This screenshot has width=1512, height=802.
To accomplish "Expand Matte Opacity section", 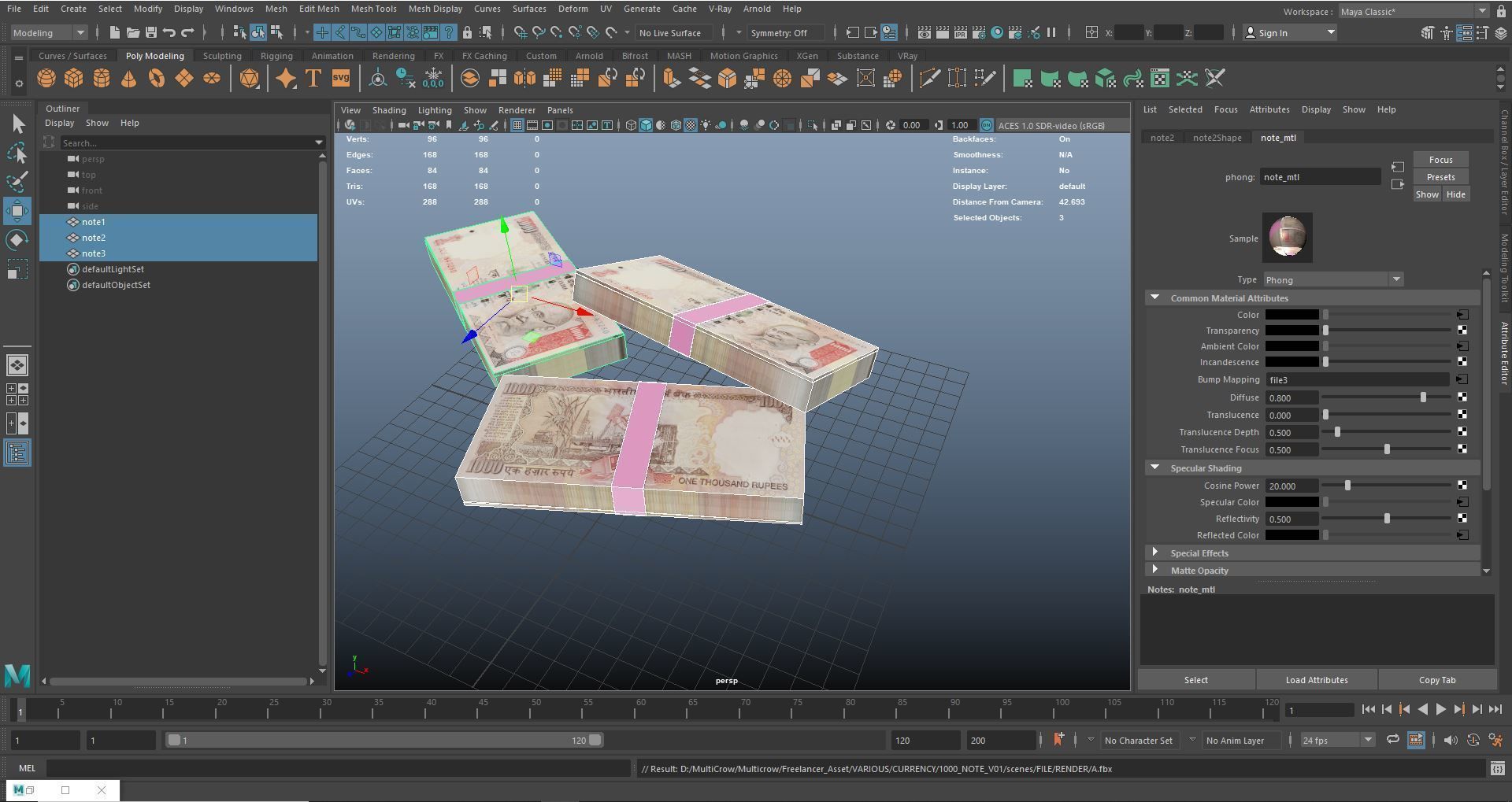I will [x=1154, y=570].
